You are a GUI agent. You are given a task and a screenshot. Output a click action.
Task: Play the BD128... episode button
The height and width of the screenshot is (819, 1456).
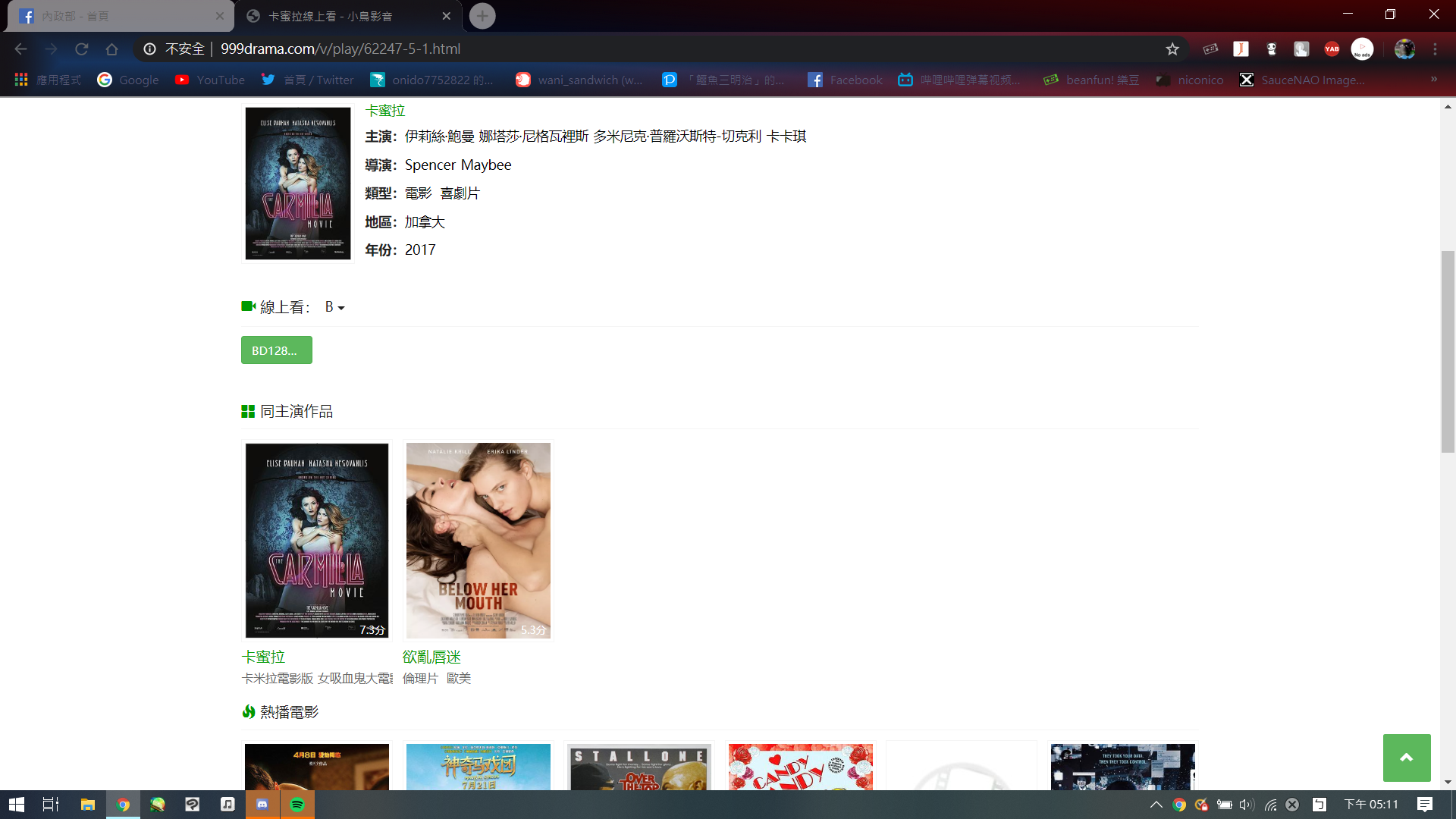(x=277, y=350)
